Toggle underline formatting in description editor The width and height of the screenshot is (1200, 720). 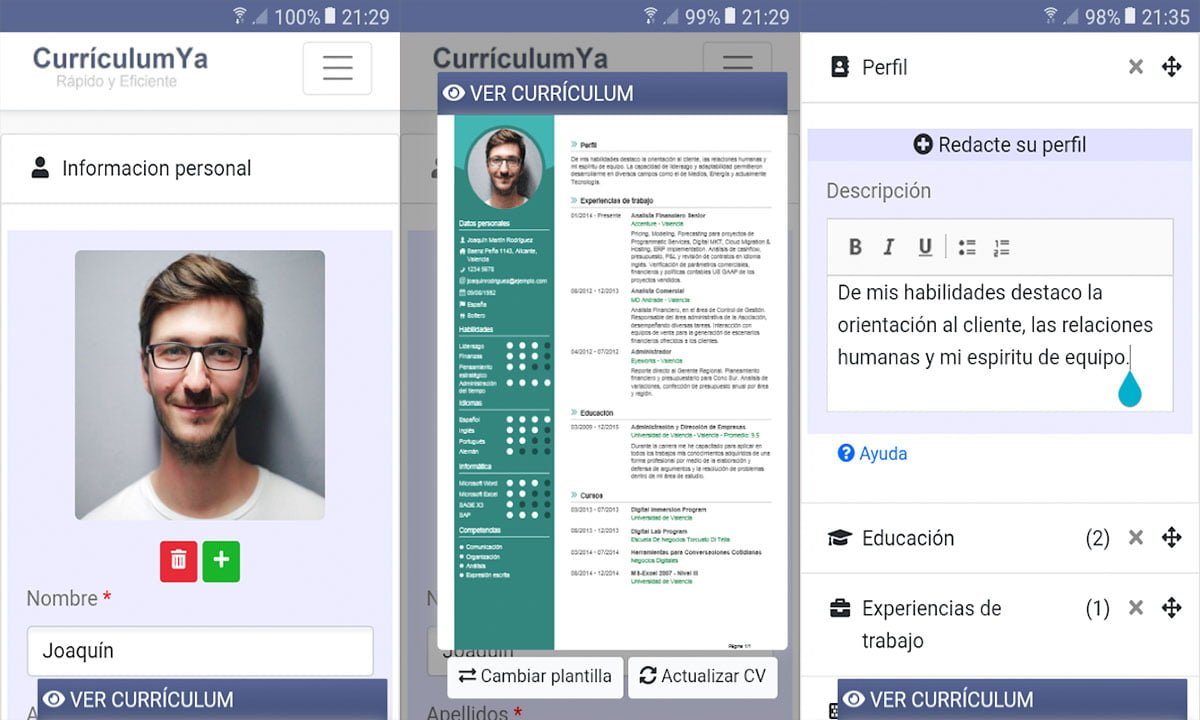[x=925, y=247]
